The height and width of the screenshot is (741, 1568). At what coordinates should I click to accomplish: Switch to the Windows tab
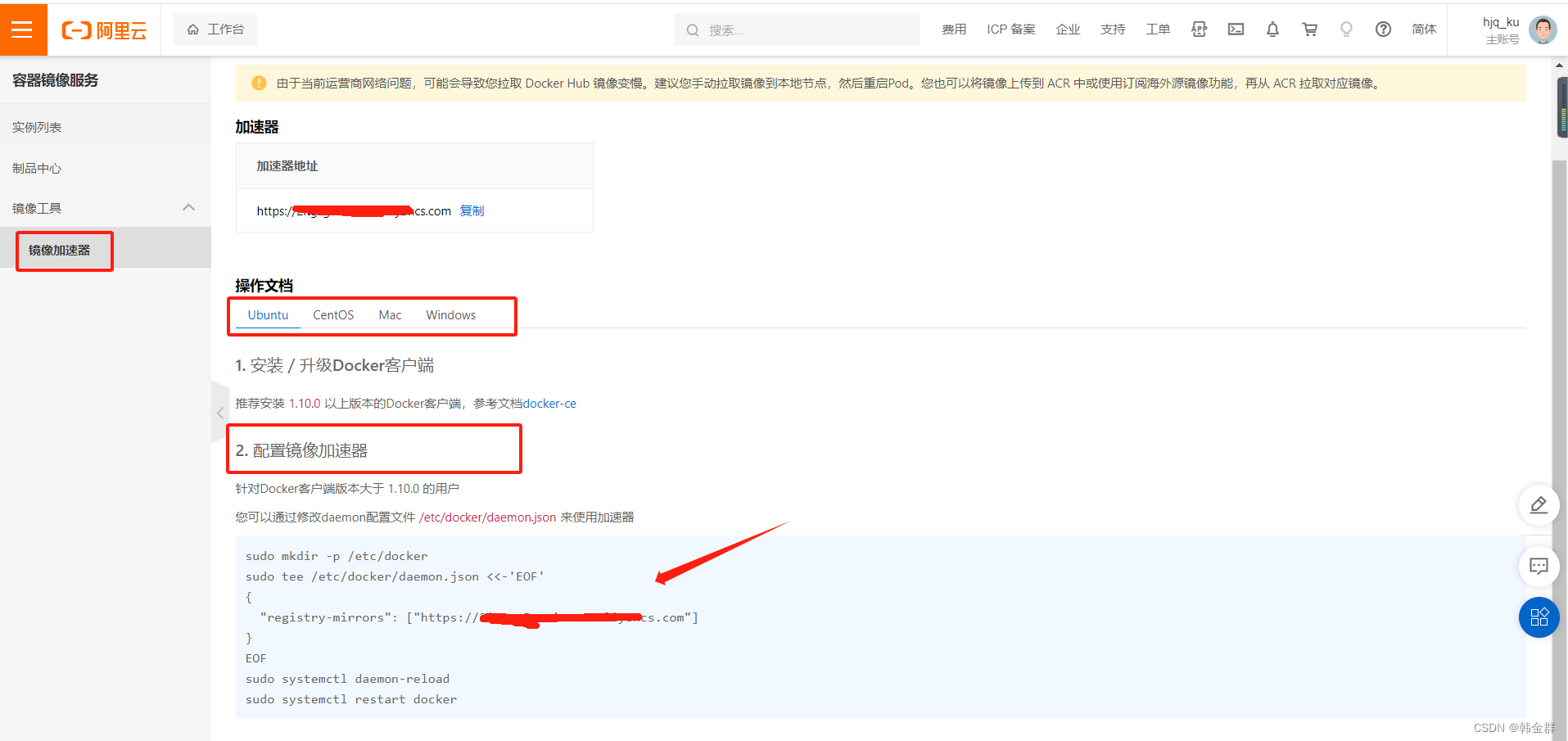(450, 315)
